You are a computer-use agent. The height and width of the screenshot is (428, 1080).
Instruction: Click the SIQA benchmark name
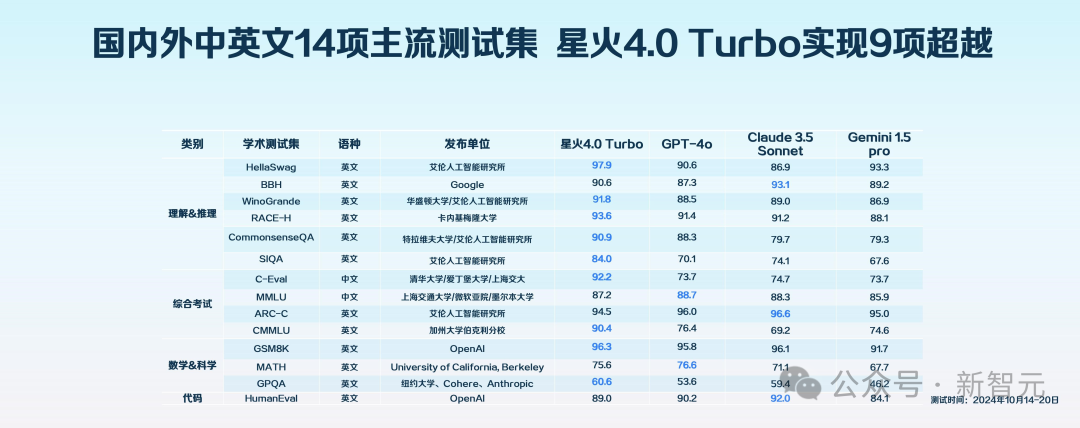pos(271,259)
